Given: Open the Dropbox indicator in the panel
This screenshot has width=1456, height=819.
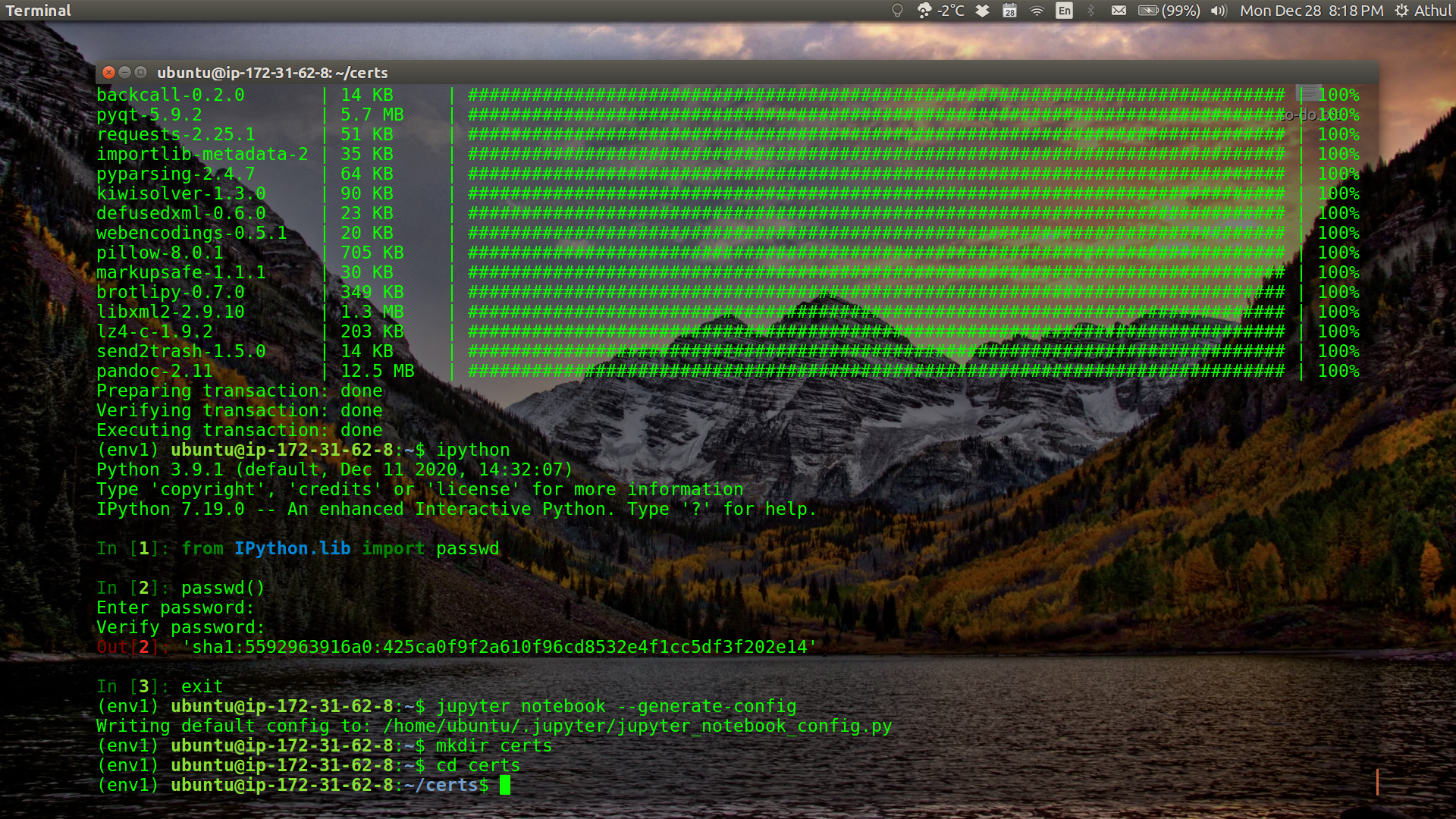Looking at the screenshot, I should pos(983,11).
